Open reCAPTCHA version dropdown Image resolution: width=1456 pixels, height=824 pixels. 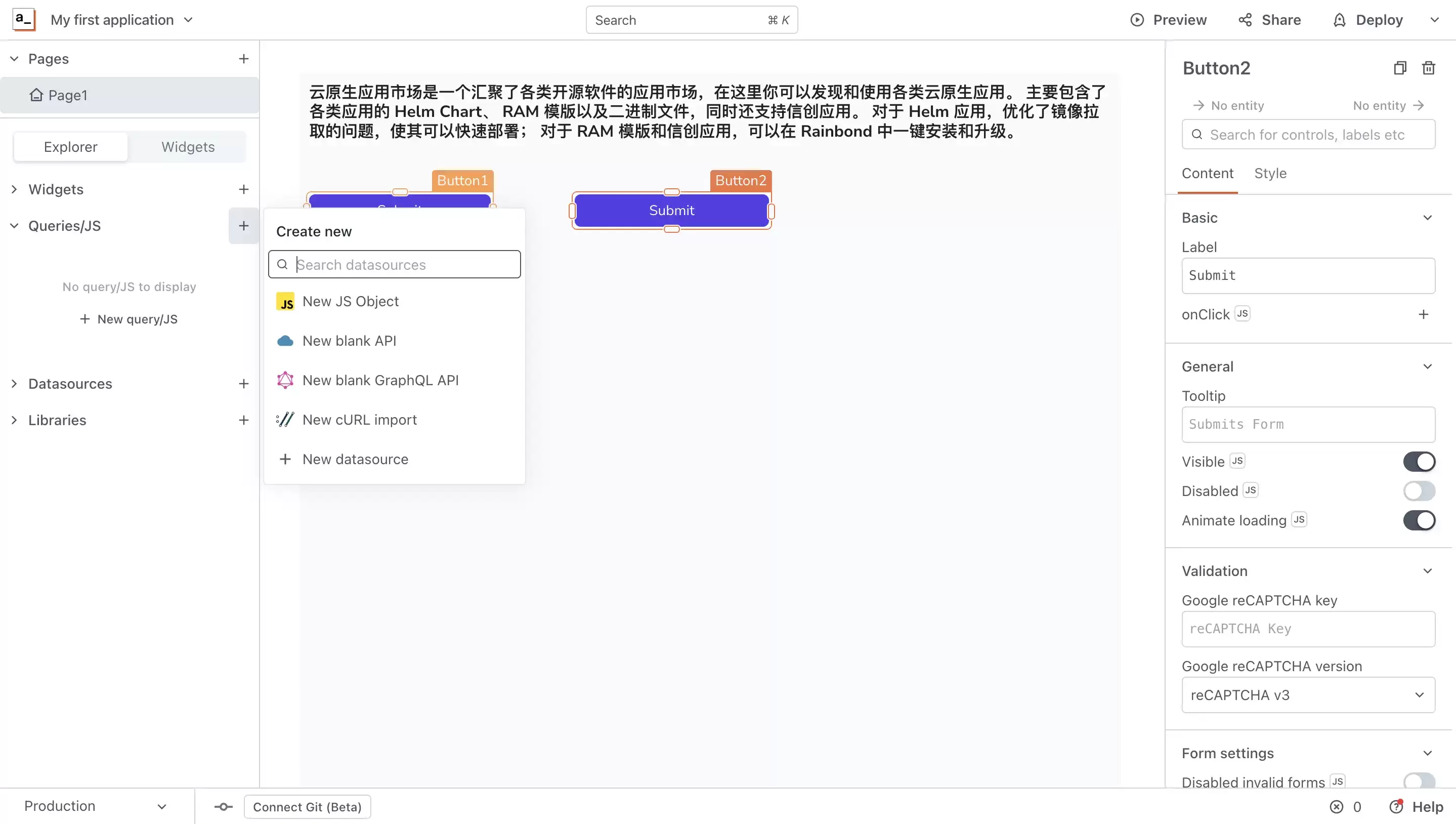1308,695
